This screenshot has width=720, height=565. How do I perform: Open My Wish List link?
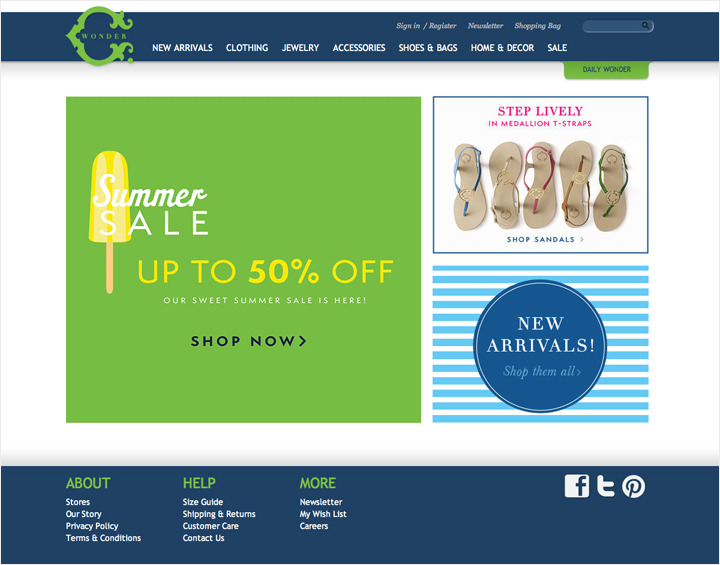(323, 514)
